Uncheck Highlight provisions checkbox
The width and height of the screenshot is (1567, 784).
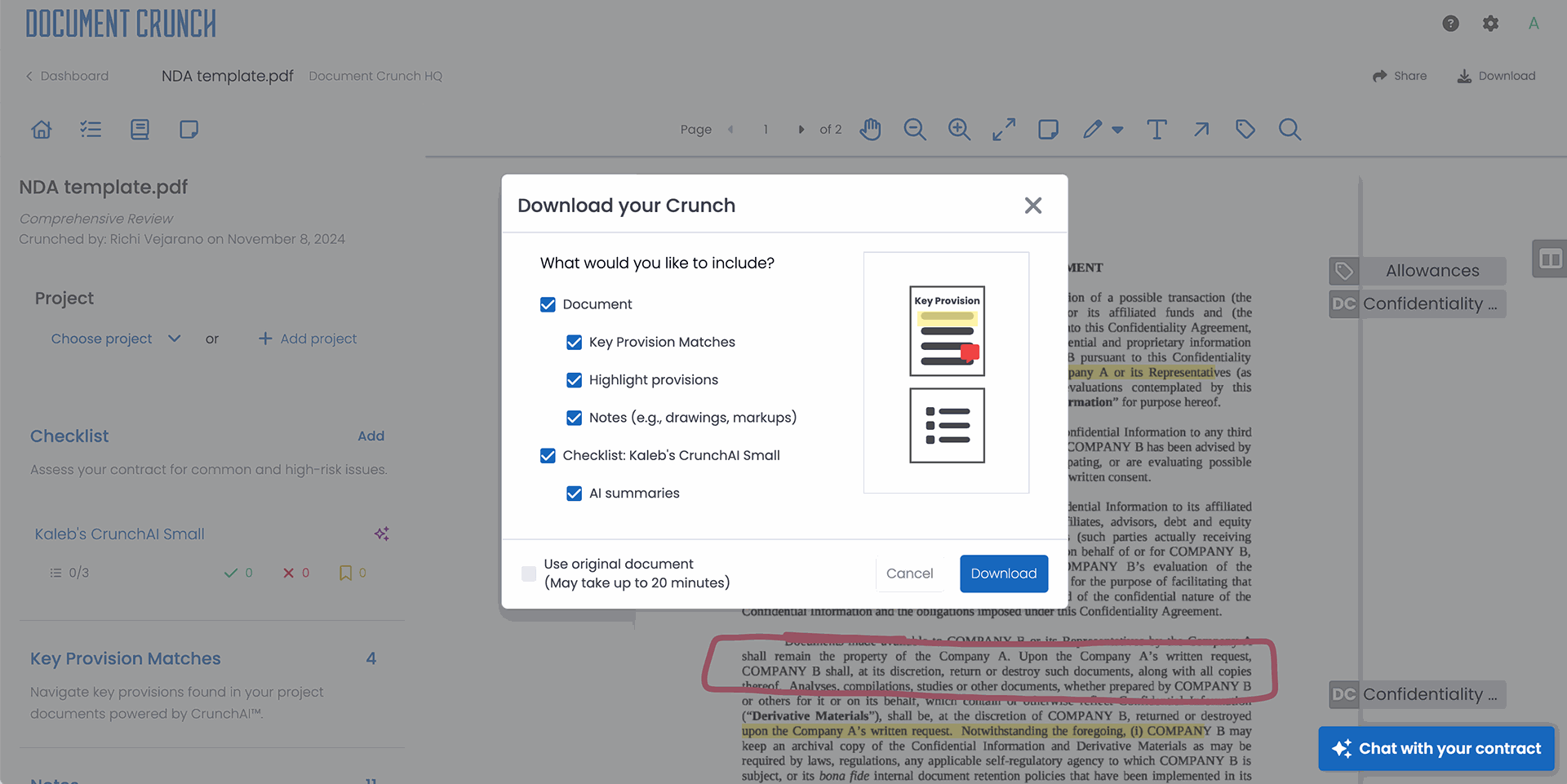pos(575,380)
